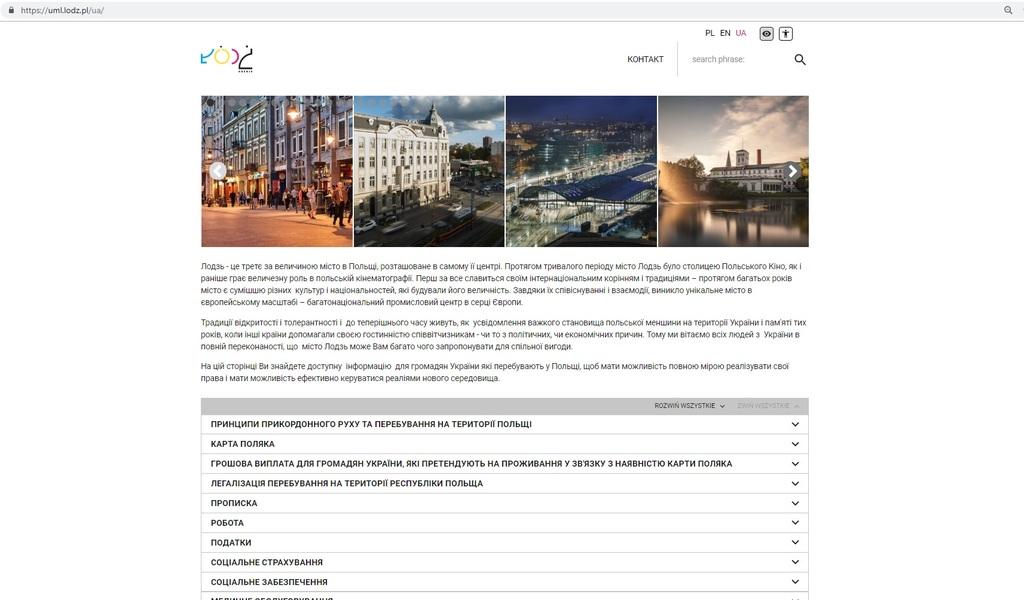This screenshot has height=600, width=1024.
Task: Open ПРИНЦИПИ ПРИКОРДОННОГО РУХУ heading text
Action: (x=371, y=424)
